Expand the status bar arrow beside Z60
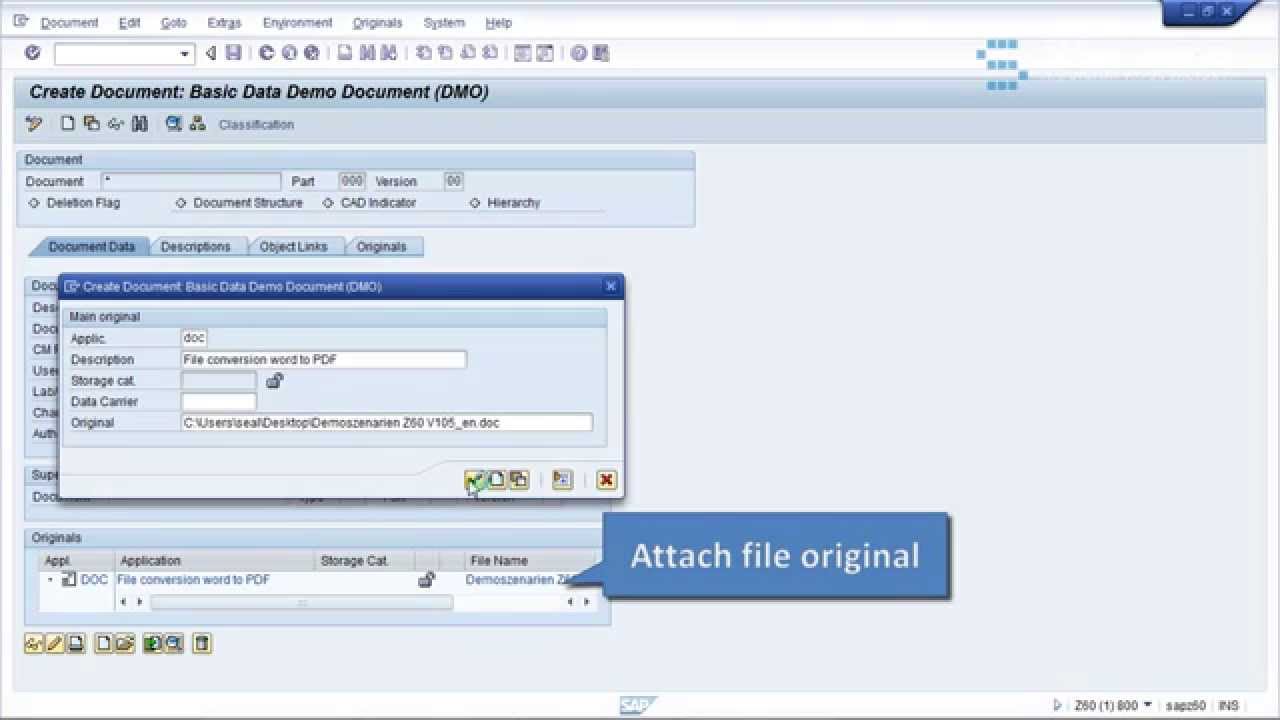The height and width of the screenshot is (720, 1280). coord(1058,705)
